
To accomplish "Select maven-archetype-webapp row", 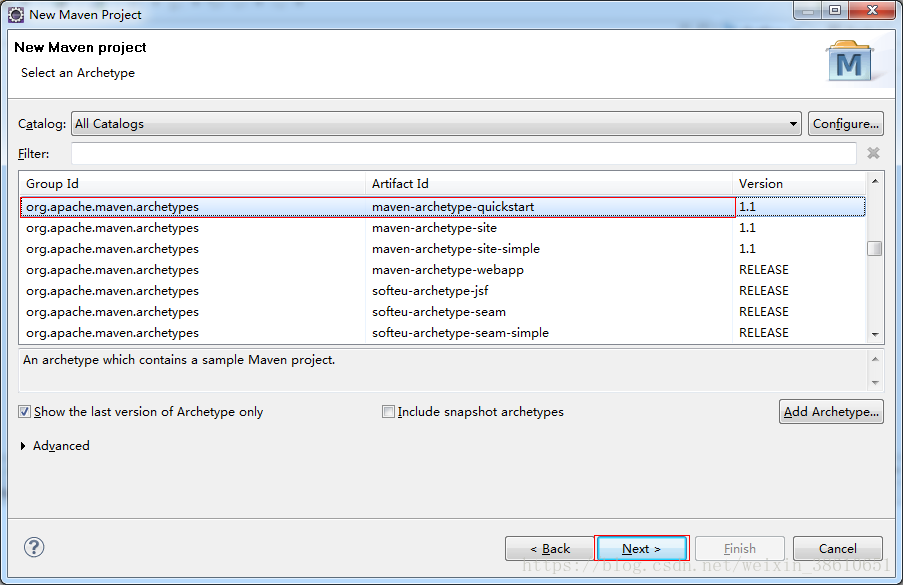I will (x=442, y=270).
